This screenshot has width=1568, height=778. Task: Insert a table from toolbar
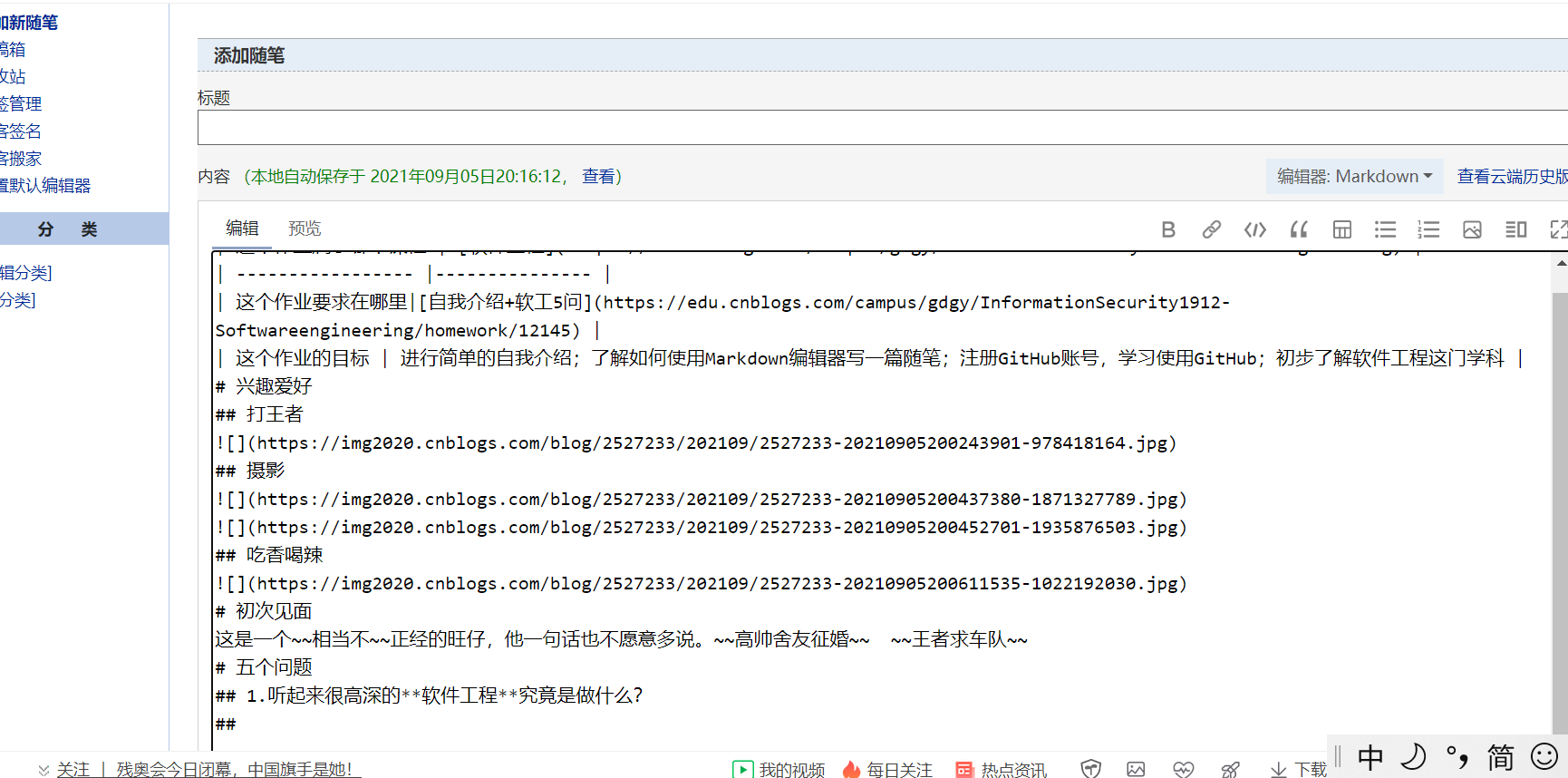[x=1342, y=229]
